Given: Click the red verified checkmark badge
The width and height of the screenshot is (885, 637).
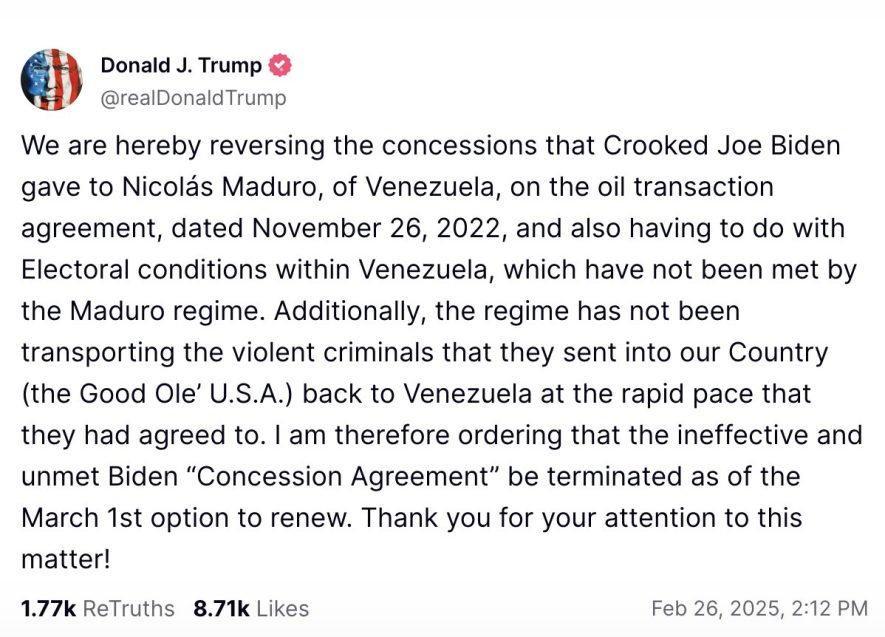Looking at the screenshot, I should pyautogui.click(x=279, y=65).
